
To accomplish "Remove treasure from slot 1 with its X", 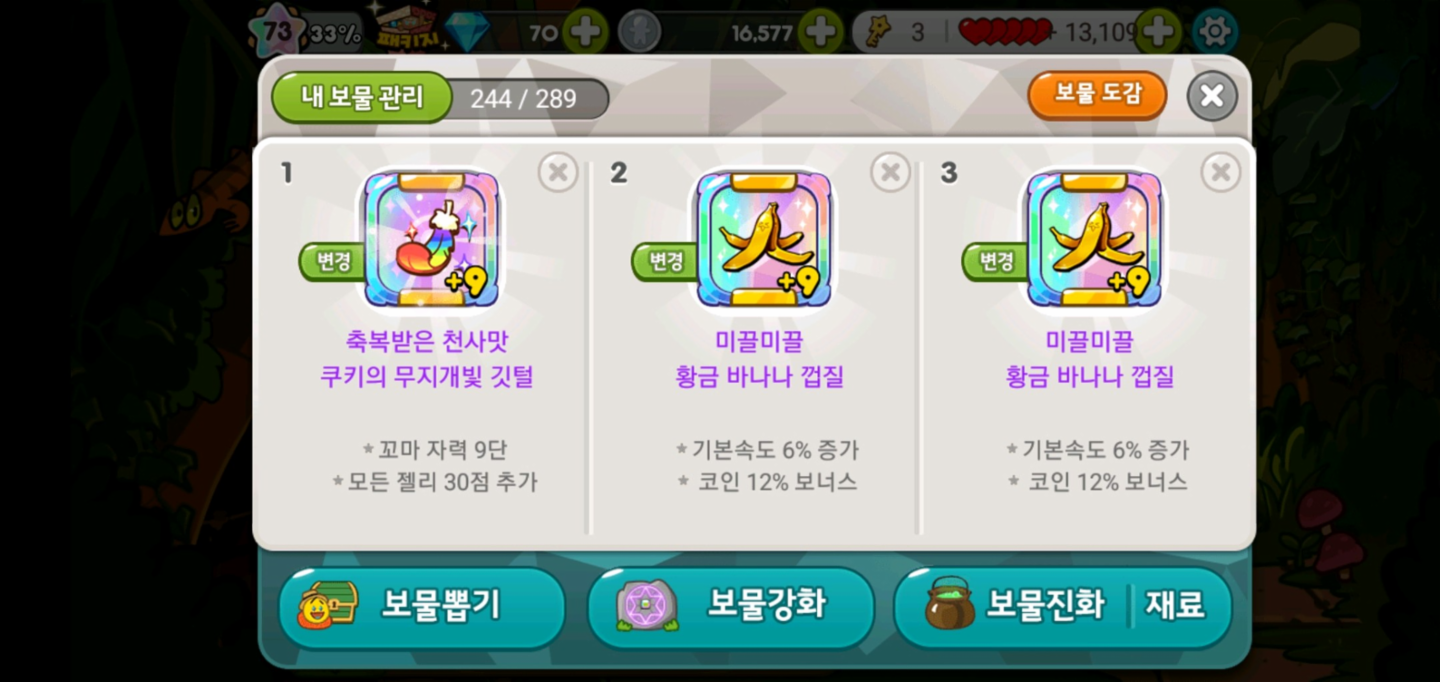I will pos(558,173).
